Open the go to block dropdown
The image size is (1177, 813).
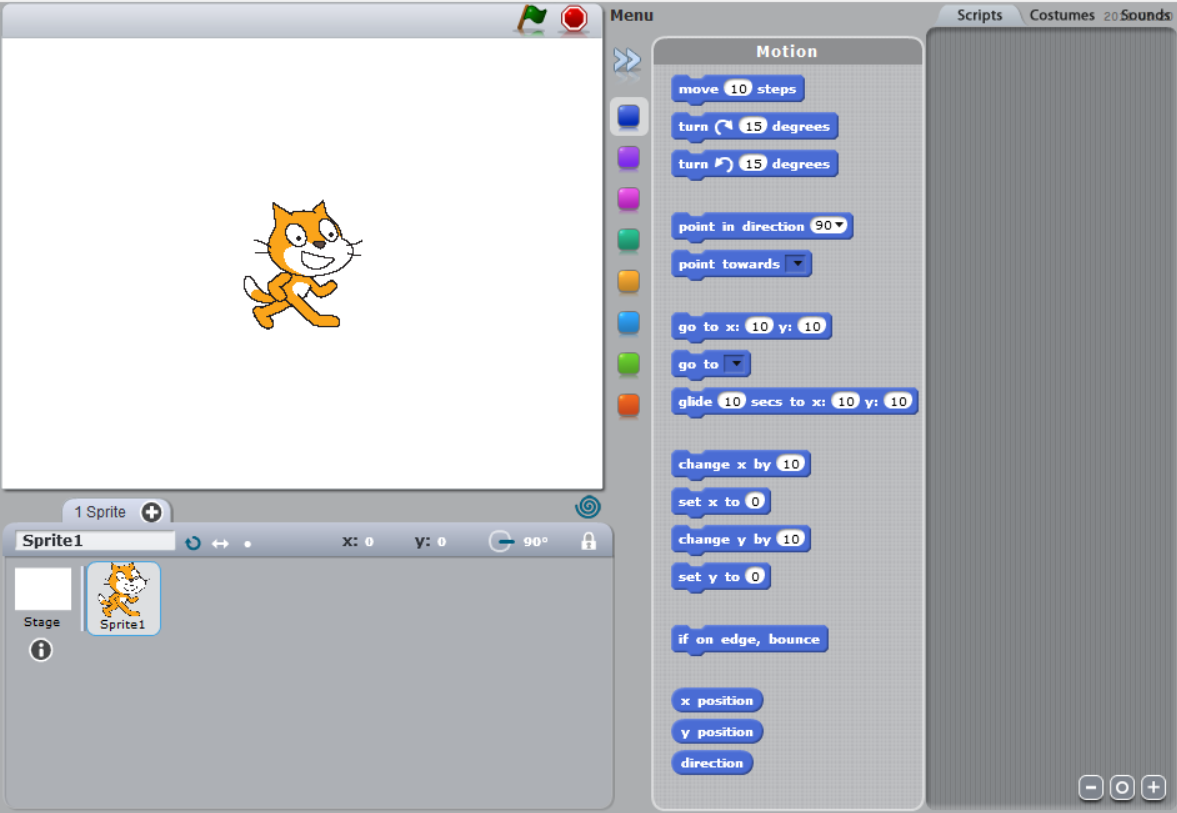736,364
